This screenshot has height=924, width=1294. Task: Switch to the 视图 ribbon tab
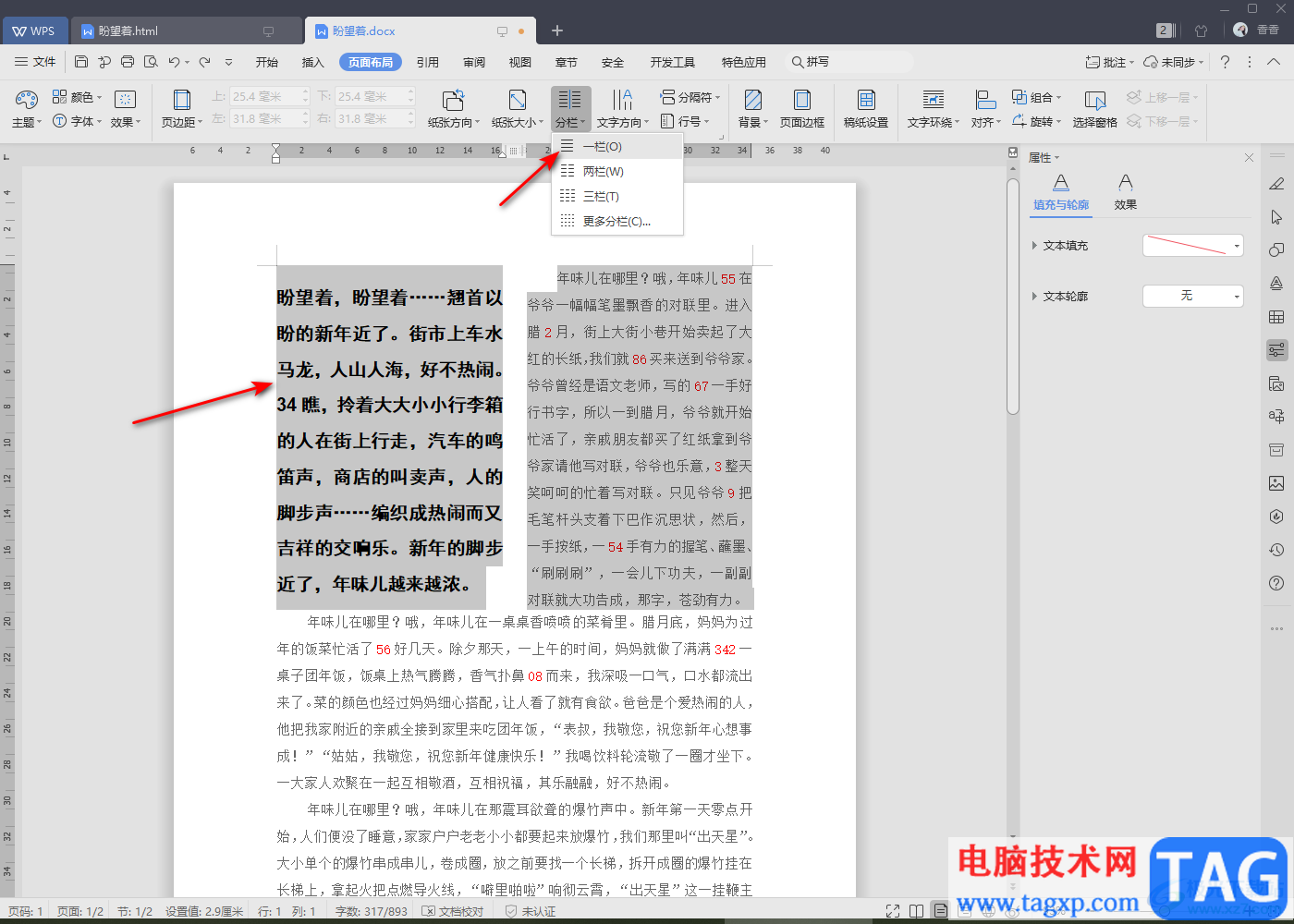click(x=520, y=62)
